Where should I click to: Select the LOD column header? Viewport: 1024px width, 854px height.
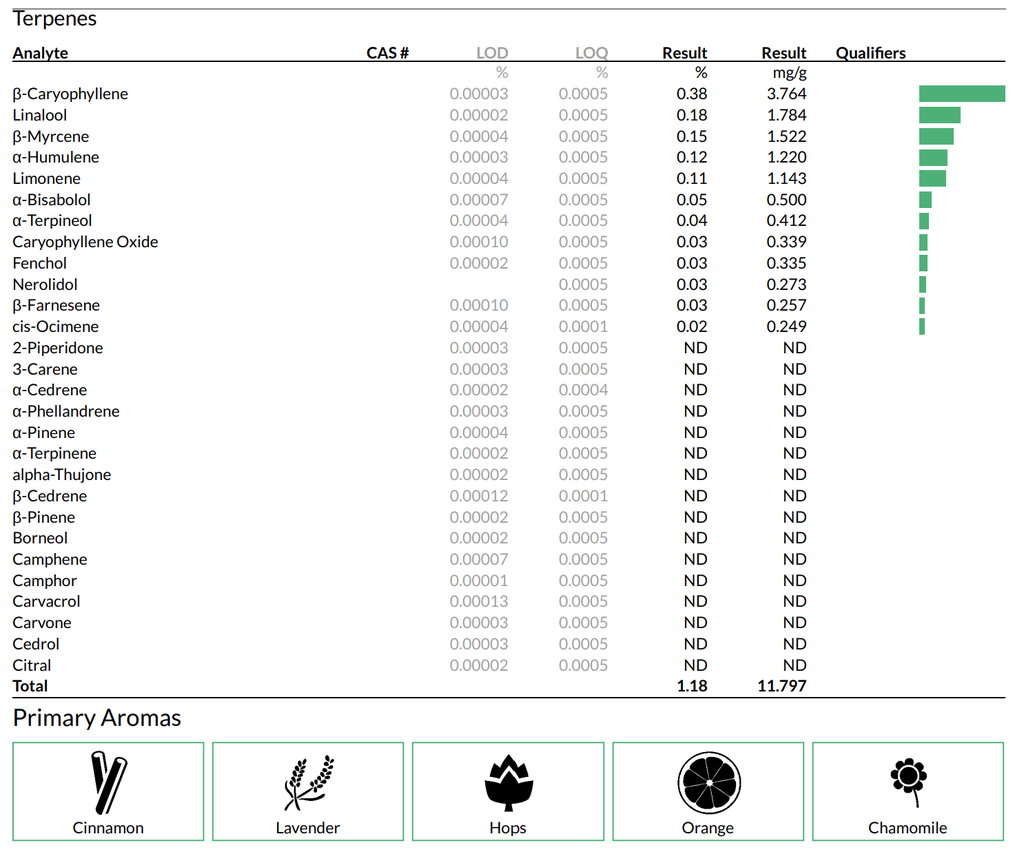(x=491, y=53)
